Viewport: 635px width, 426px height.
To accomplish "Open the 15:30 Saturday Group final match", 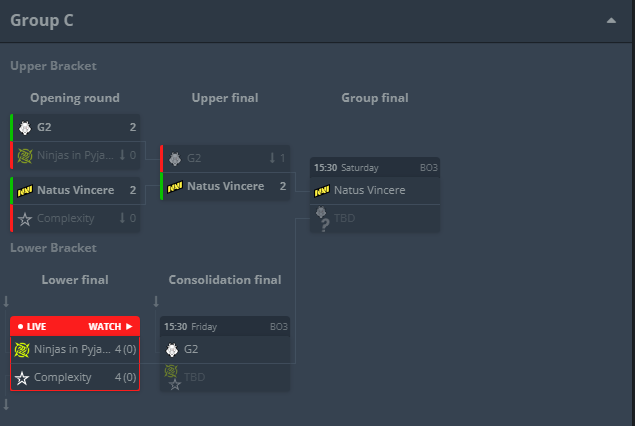I will [x=375, y=168].
